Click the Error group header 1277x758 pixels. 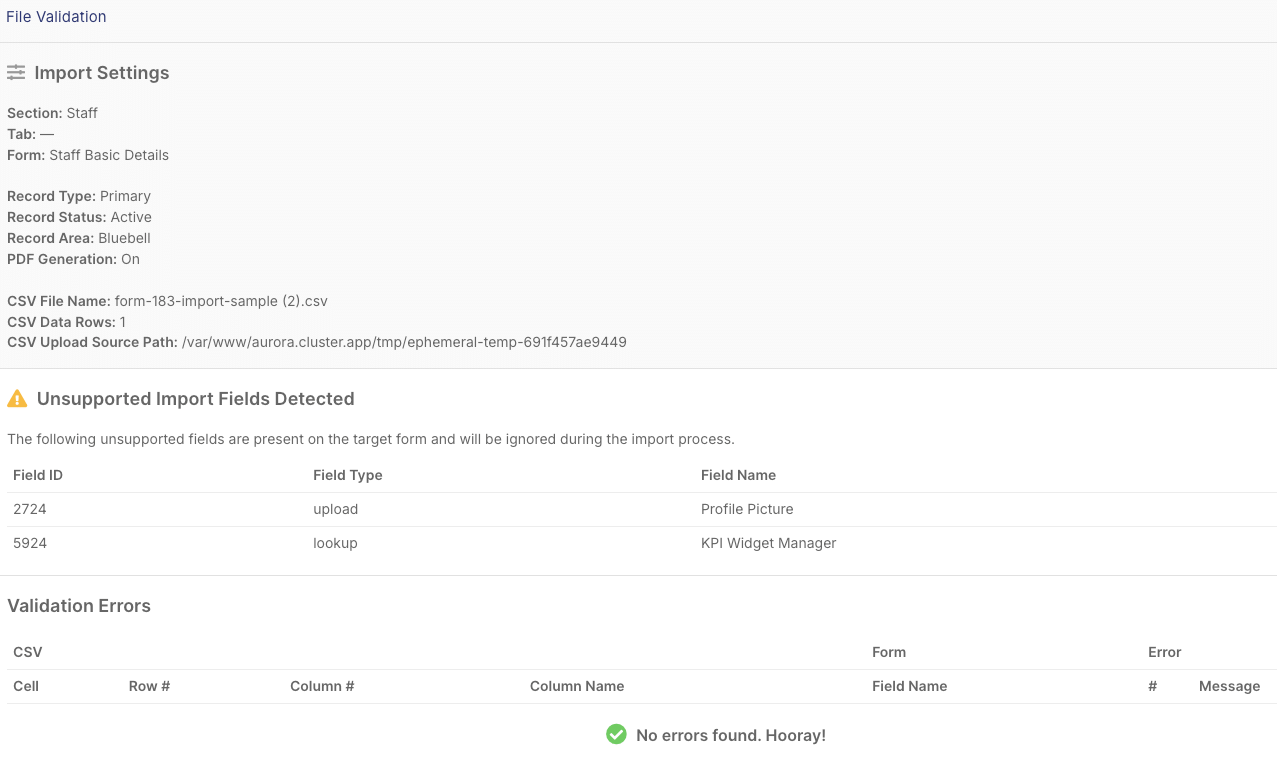[x=1165, y=652]
